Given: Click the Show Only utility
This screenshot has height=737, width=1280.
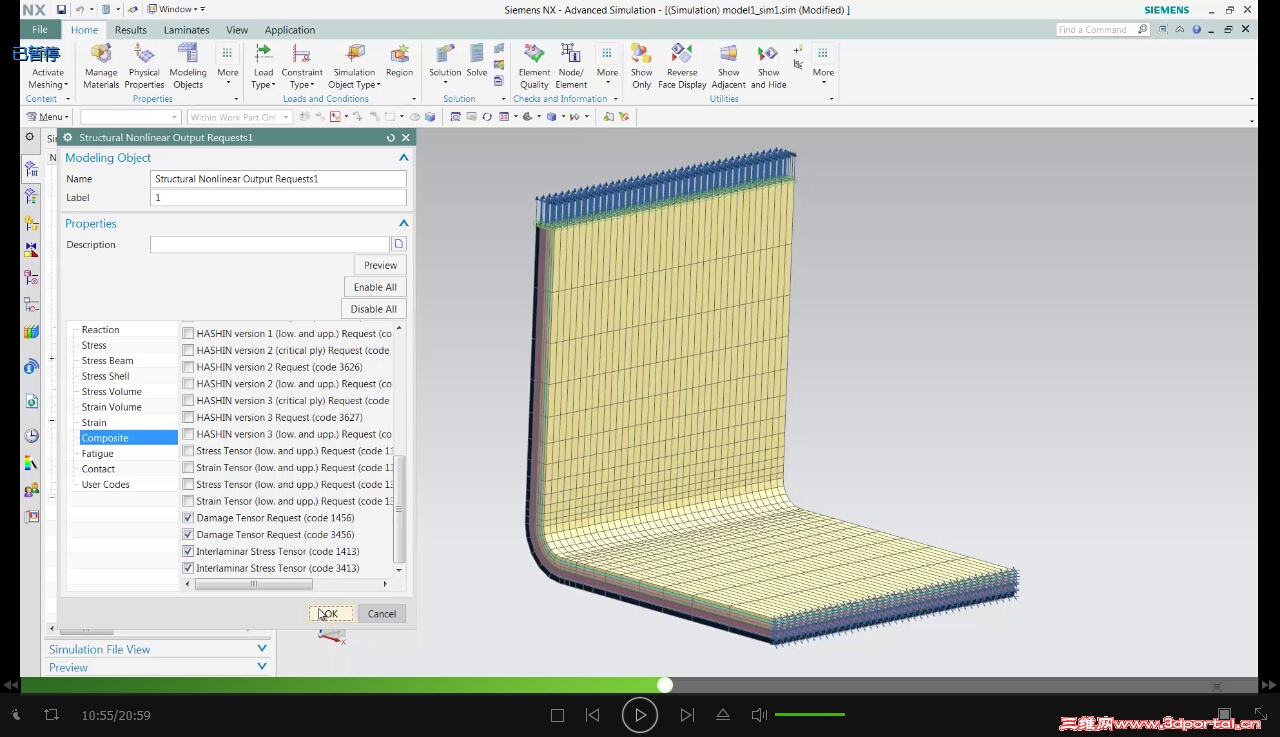Looking at the screenshot, I should coord(641,66).
